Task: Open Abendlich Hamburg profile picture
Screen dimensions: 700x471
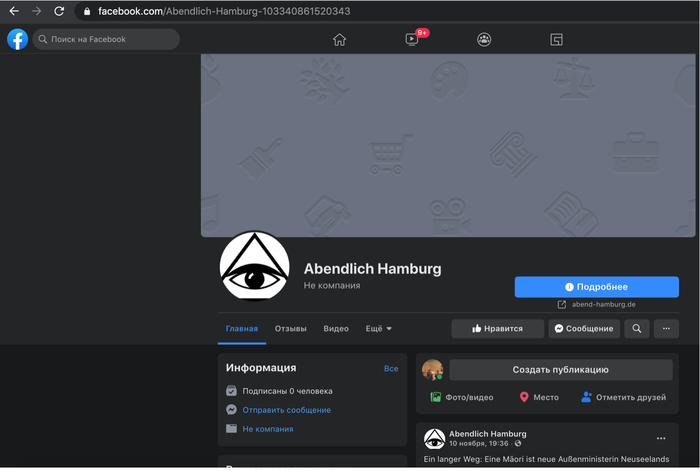Action: pyautogui.click(x=254, y=266)
